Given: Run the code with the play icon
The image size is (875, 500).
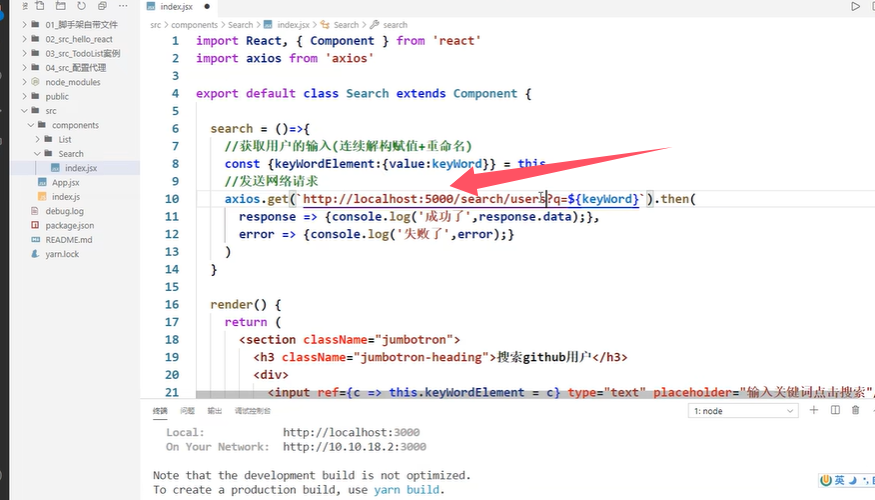Looking at the screenshot, I should 855,6.
